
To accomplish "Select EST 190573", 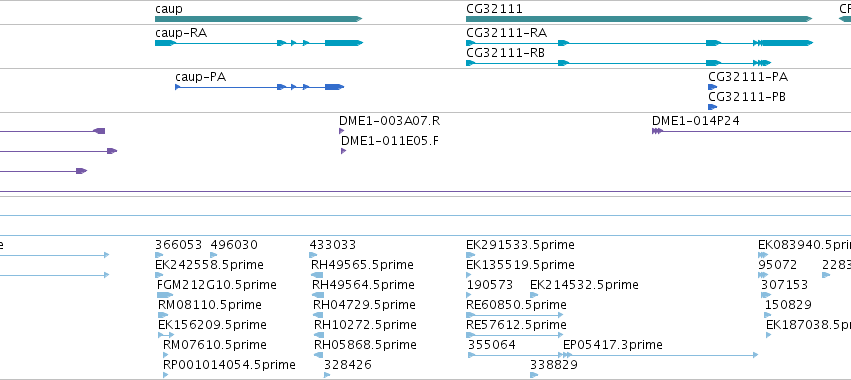I will point(490,285).
